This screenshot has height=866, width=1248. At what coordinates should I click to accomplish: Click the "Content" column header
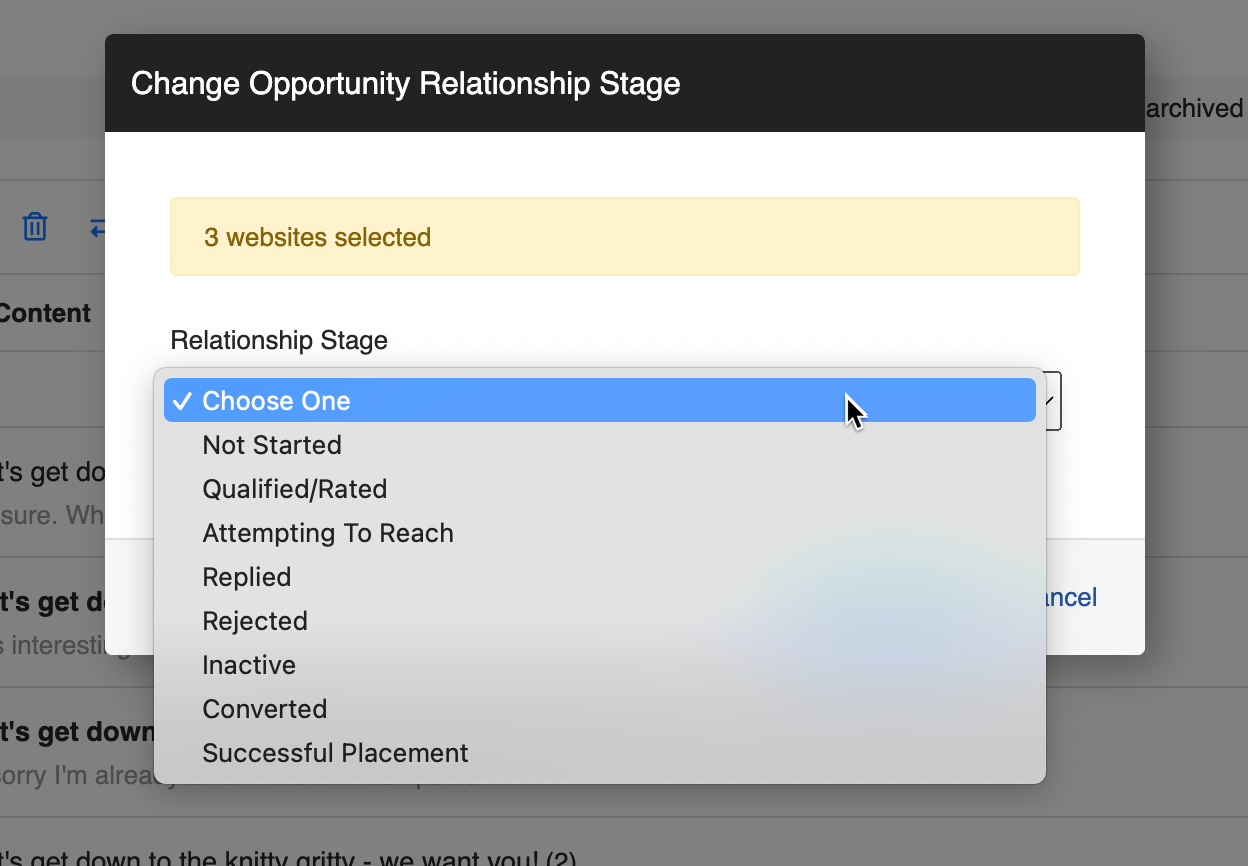(45, 314)
